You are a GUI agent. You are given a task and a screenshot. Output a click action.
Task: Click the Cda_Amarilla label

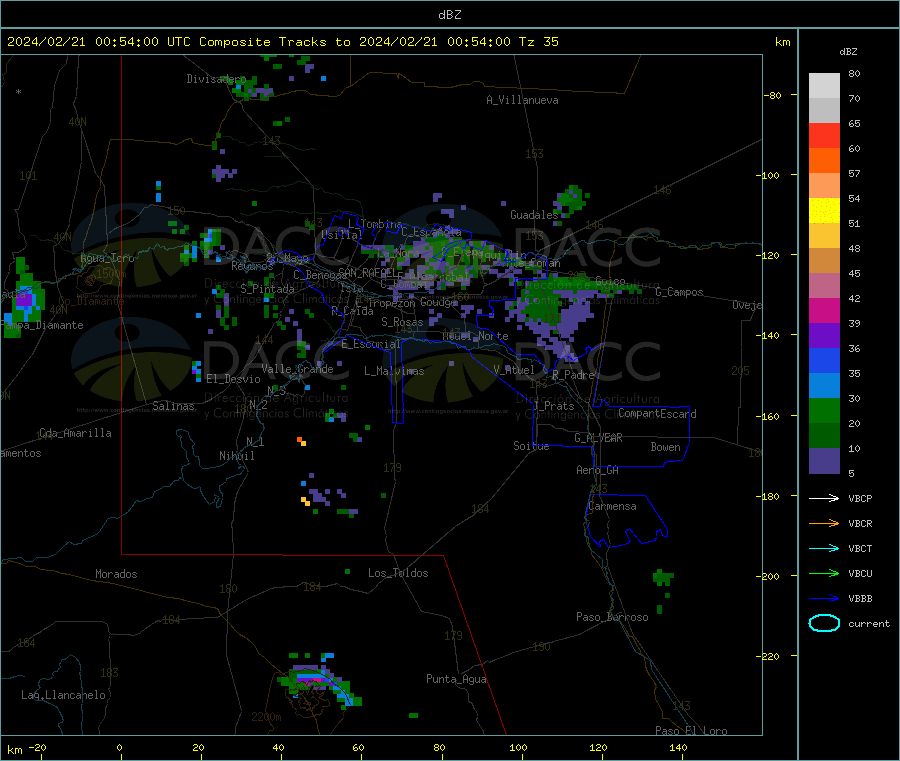(x=75, y=433)
